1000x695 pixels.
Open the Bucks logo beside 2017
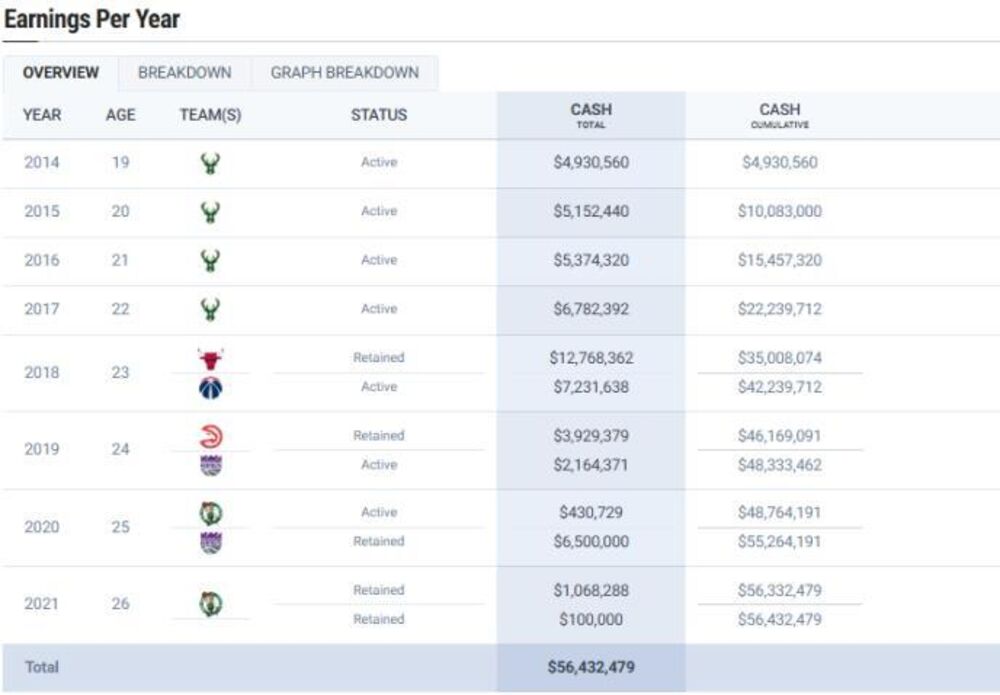click(210, 310)
